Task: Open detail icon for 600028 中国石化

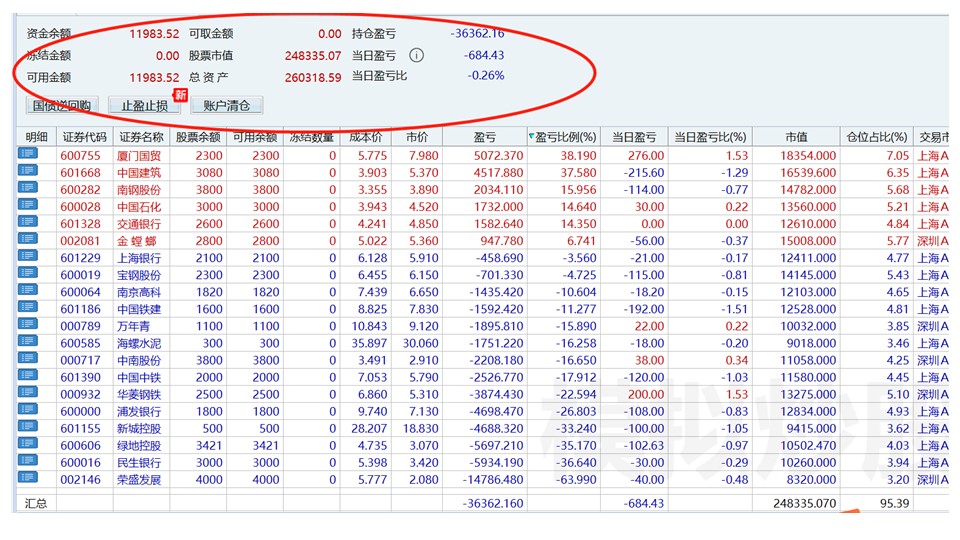Action: coord(28,205)
